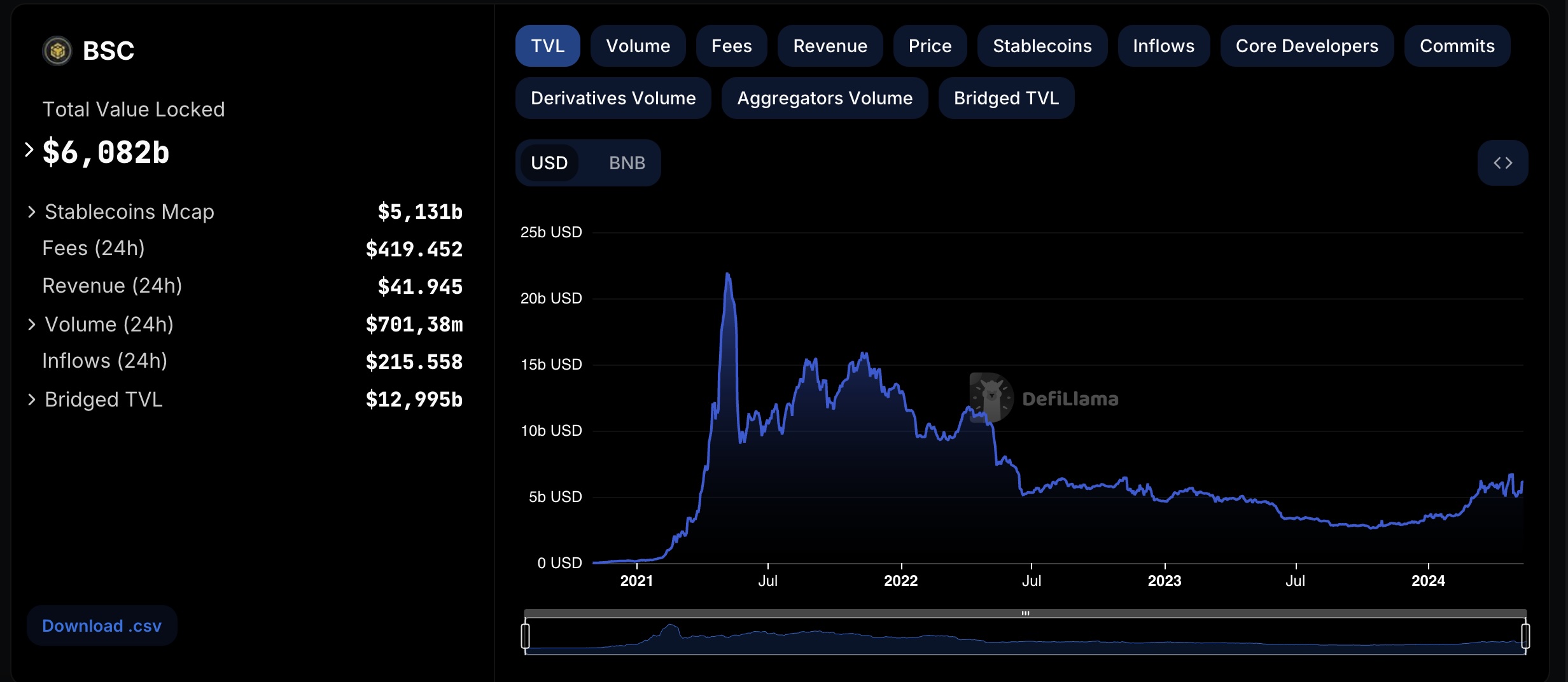Screen dimensions: 1568x682
Task: Click the range selector top grip
Action: click(1025, 613)
